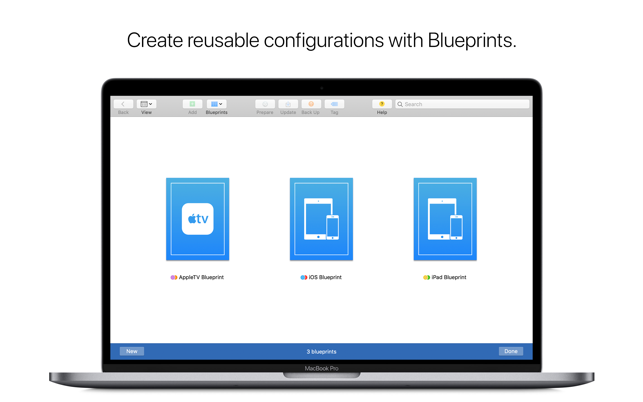Click the iOS Blueprint label
The image size is (643, 402).
325,277
